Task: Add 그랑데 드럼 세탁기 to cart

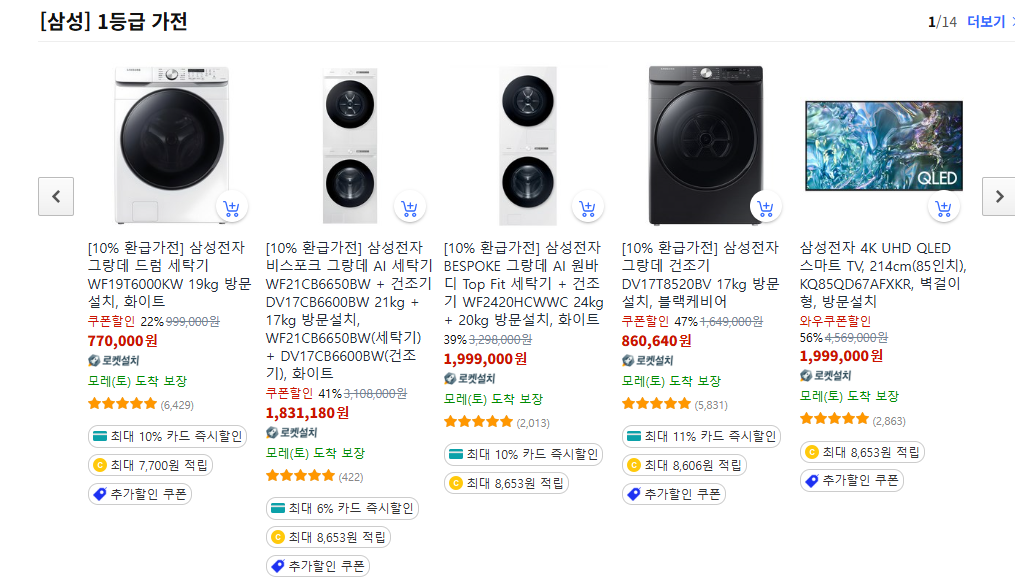Action: pyautogui.click(x=231, y=208)
